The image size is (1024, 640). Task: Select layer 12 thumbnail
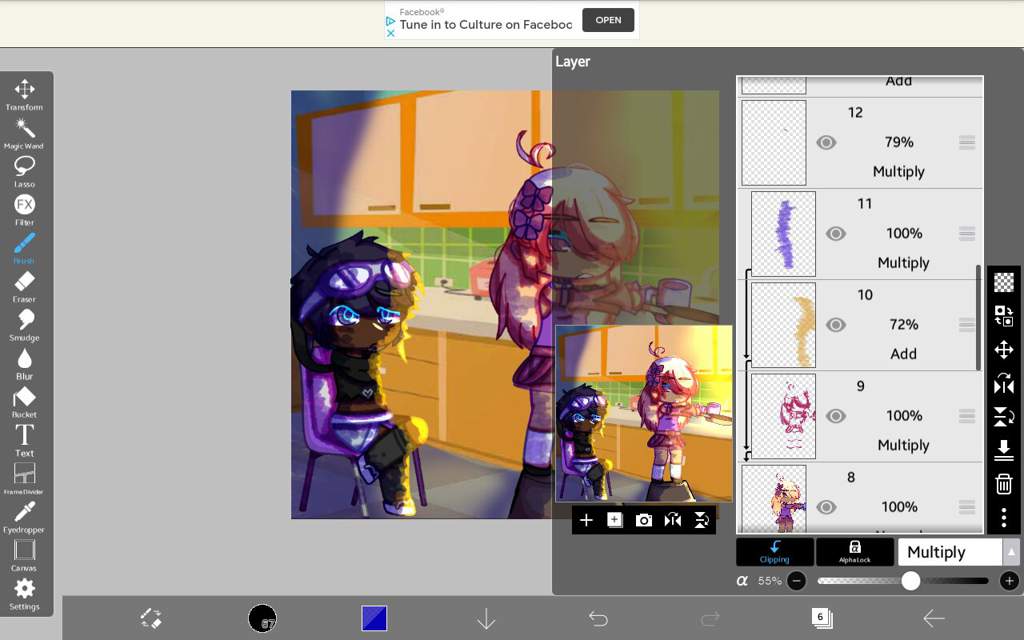[x=774, y=143]
